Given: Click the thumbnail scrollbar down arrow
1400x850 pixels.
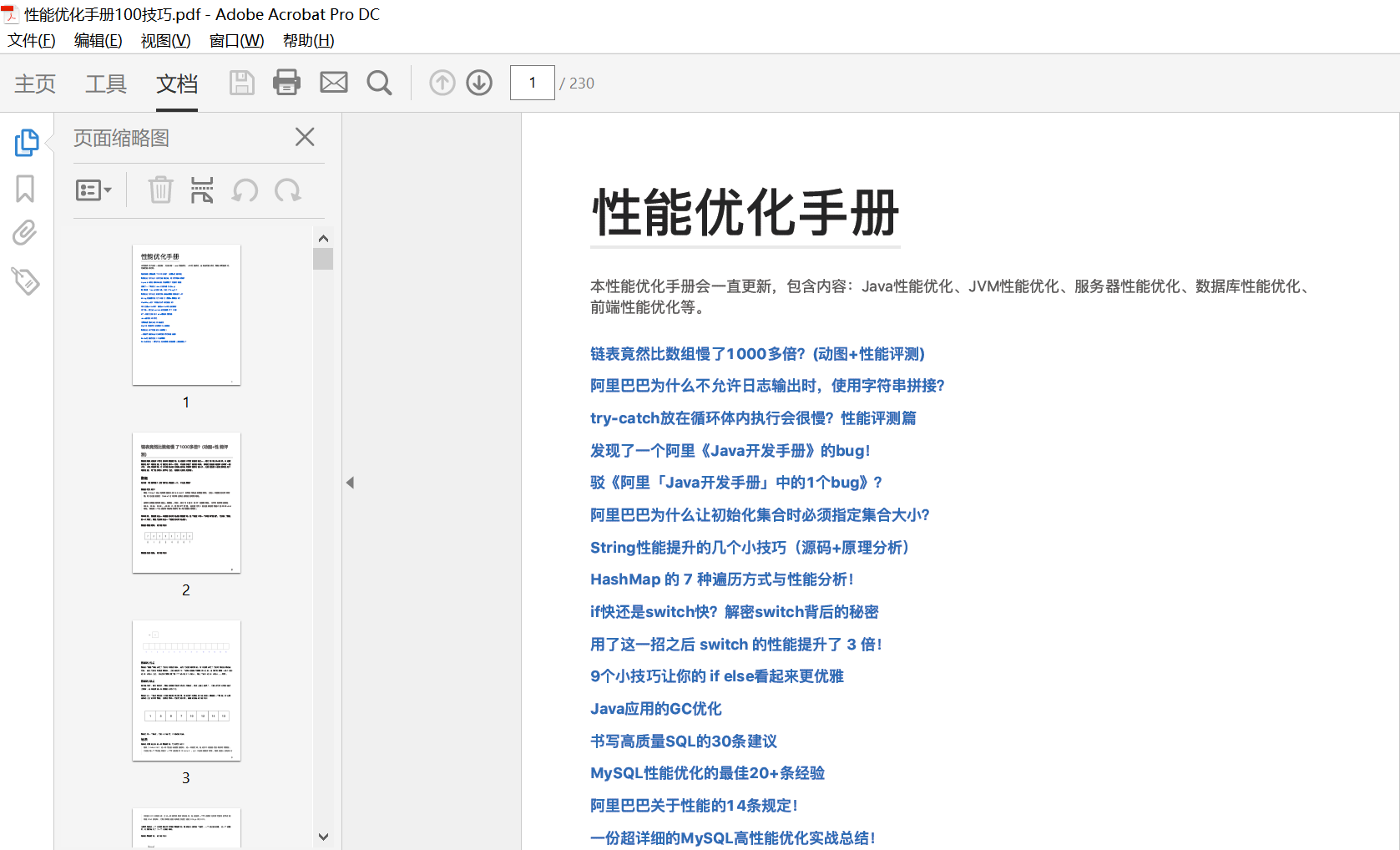Looking at the screenshot, I should coord(323,837).
